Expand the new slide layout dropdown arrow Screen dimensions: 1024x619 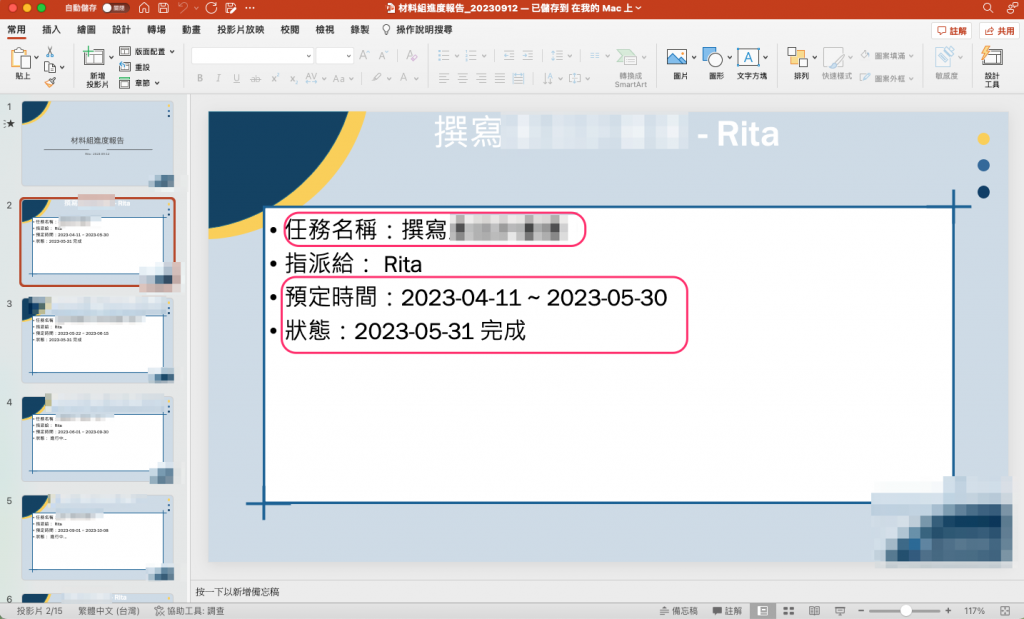pos(110,57)
